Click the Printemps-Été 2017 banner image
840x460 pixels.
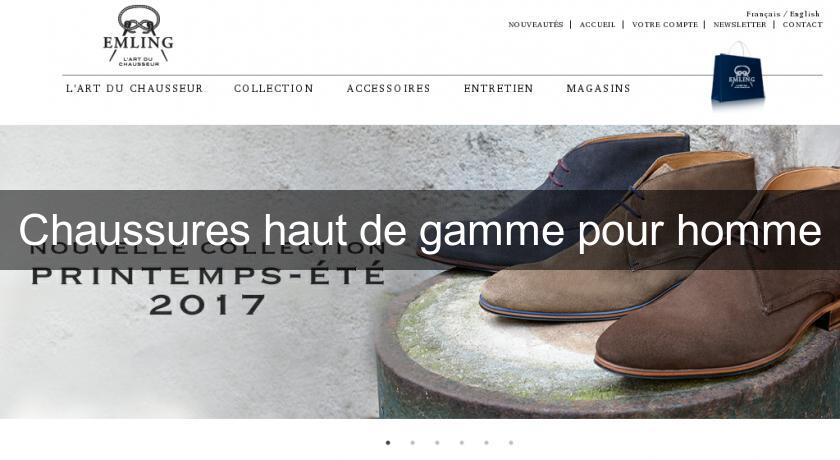coord(420,272)
